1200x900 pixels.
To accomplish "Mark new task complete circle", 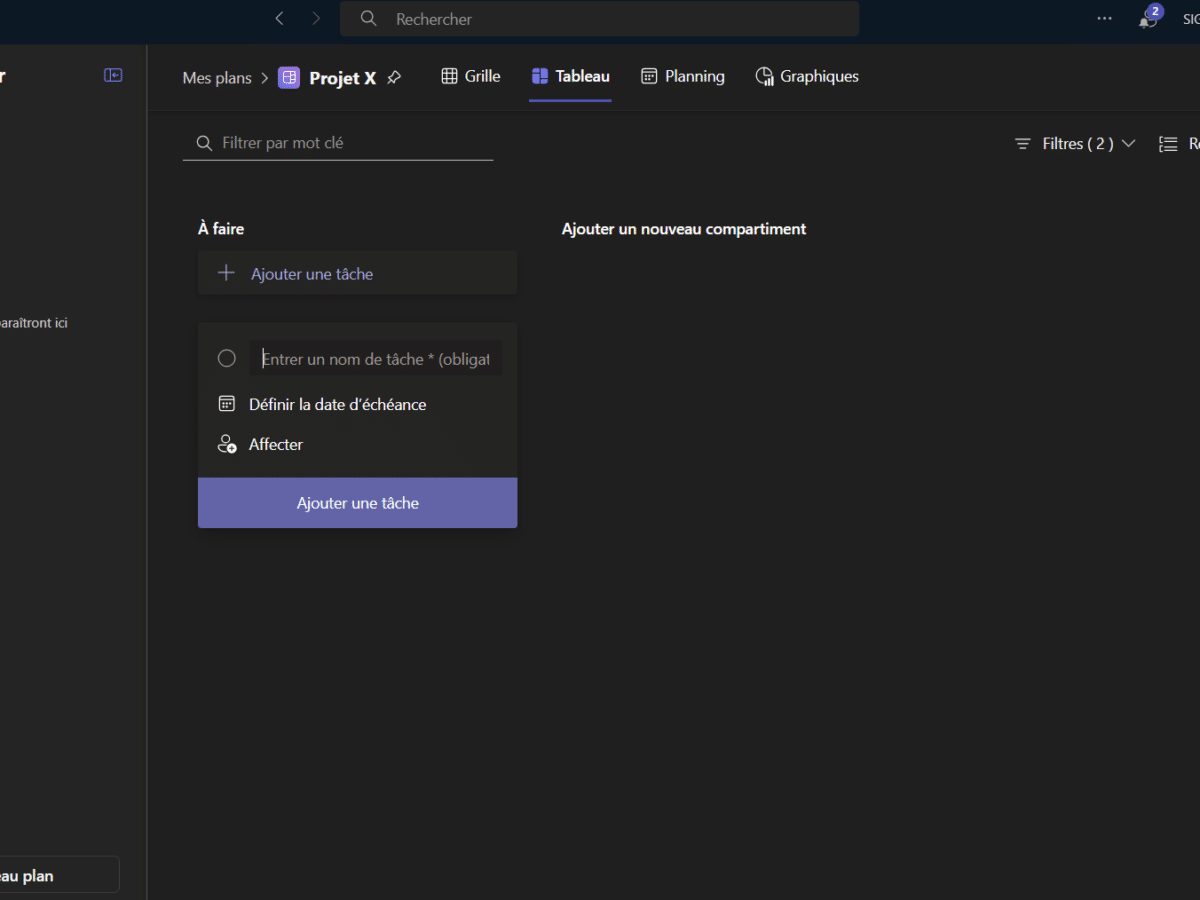I will (x=227, y=358).
